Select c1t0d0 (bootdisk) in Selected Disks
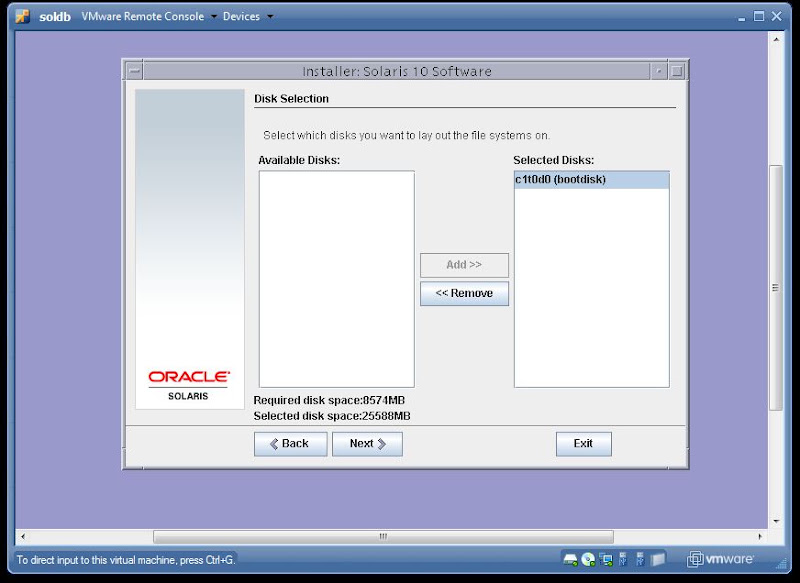This screenshot has height=583, width=800. point(592,180)
